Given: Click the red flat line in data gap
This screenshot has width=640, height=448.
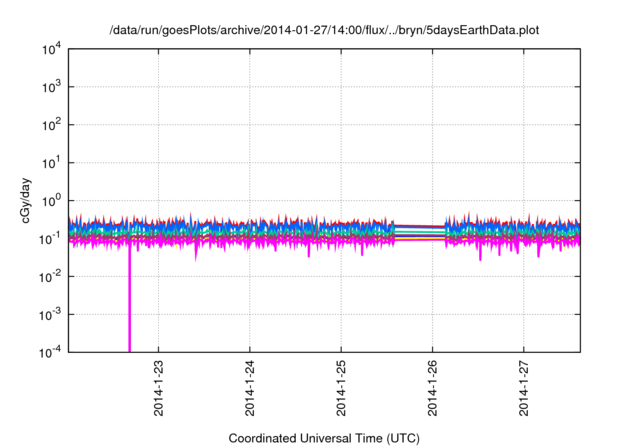Looking at the screenshot, I should click(x=420, y=226).
